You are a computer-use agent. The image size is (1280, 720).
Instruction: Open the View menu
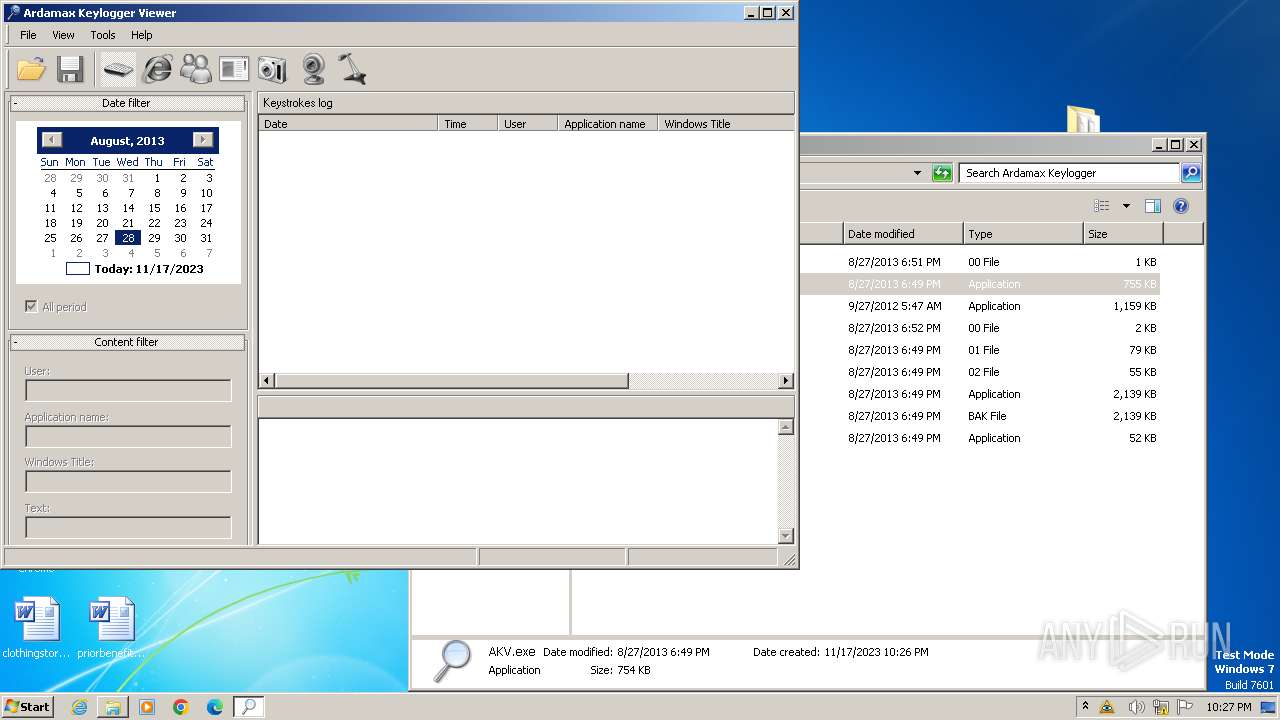point(63,35)
